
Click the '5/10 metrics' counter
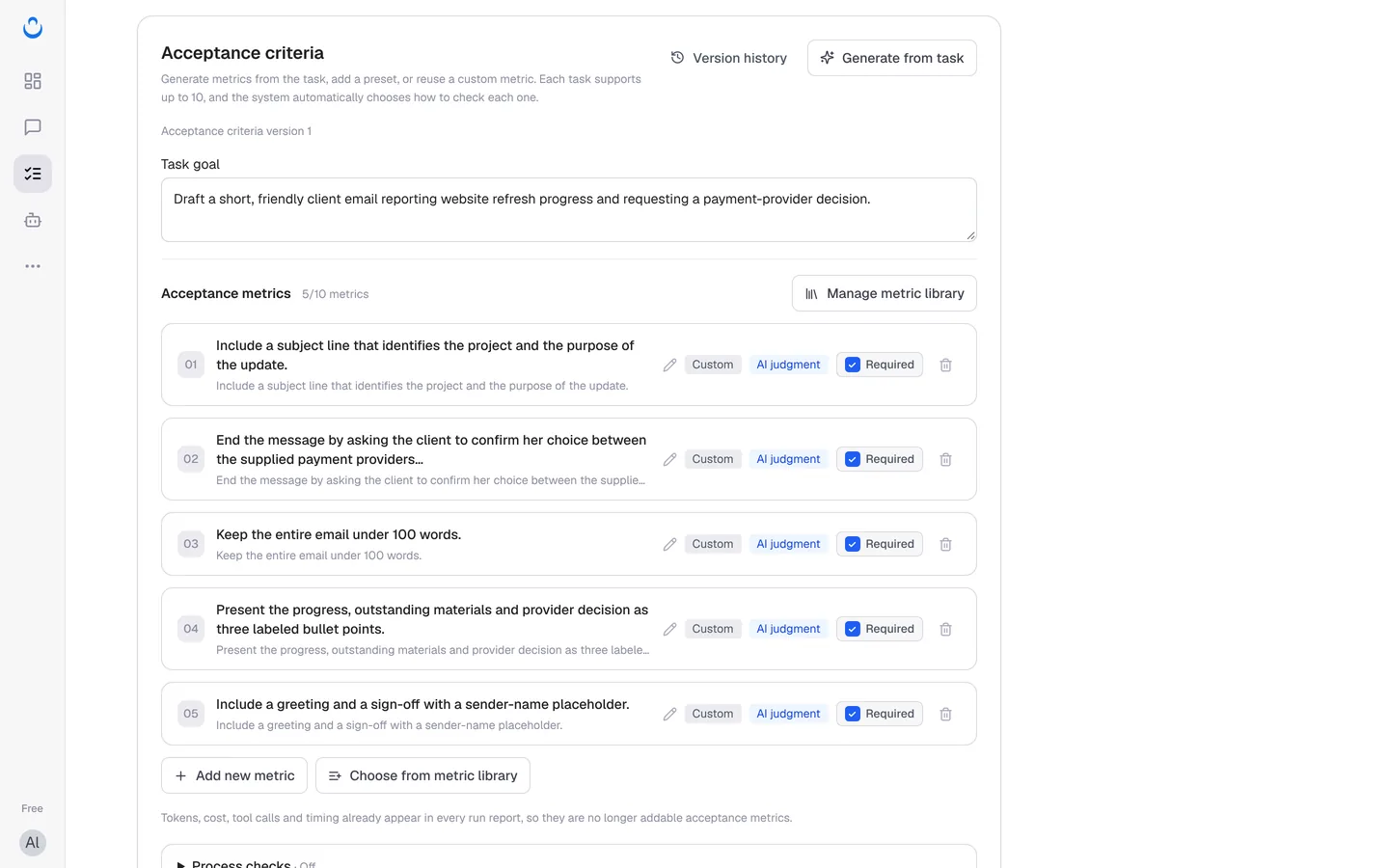click(x=335, y=294)
